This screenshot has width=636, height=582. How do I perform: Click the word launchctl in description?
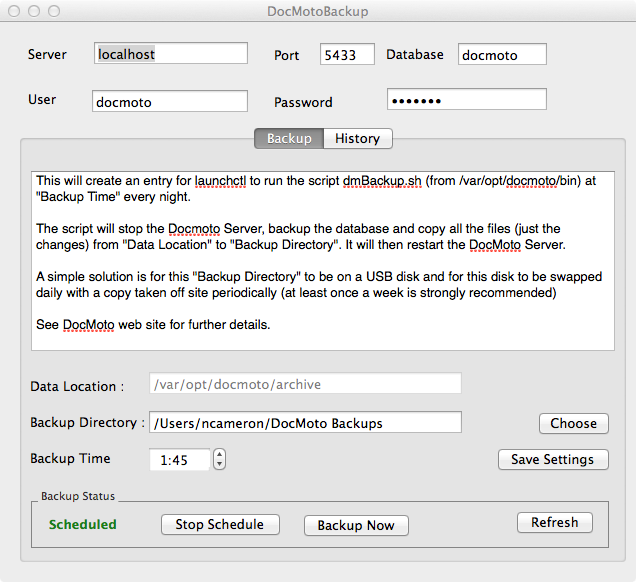point(220,181)
